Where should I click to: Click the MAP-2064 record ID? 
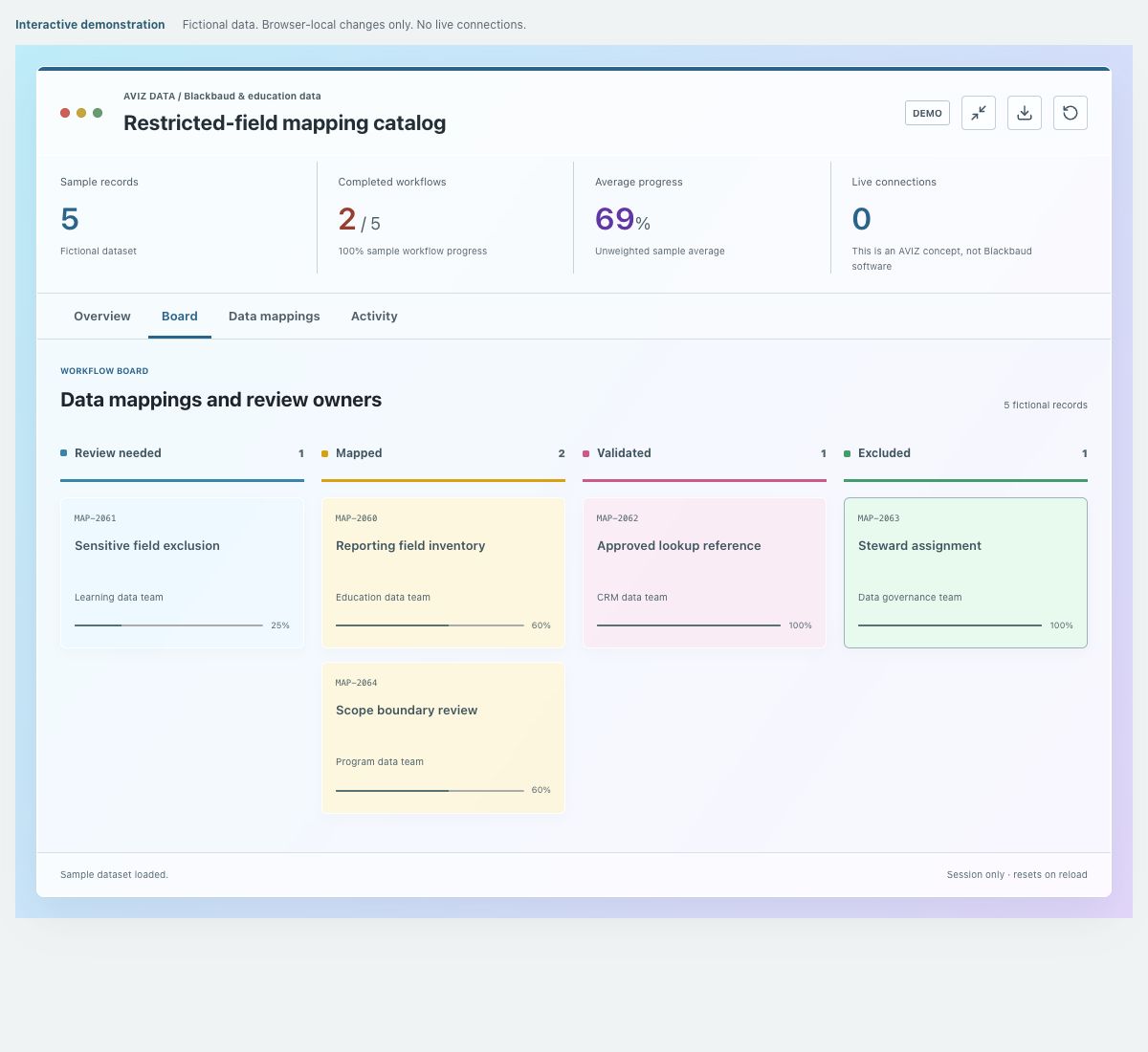[x=357, y=683]
